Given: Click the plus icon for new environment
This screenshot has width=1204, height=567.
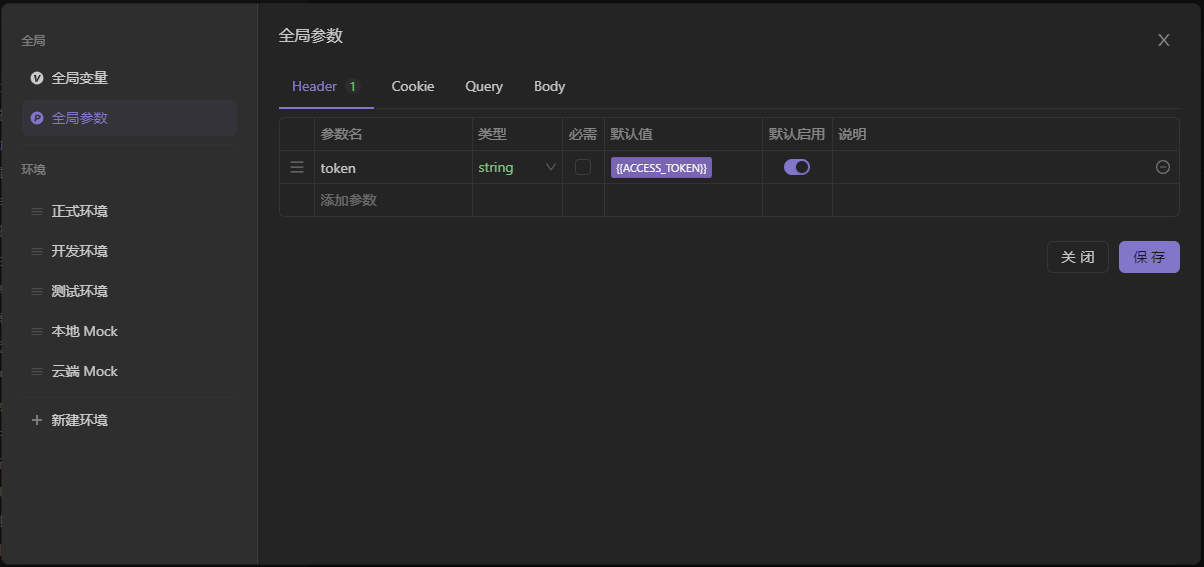Looking at the screenshot, I should point(37,420).
